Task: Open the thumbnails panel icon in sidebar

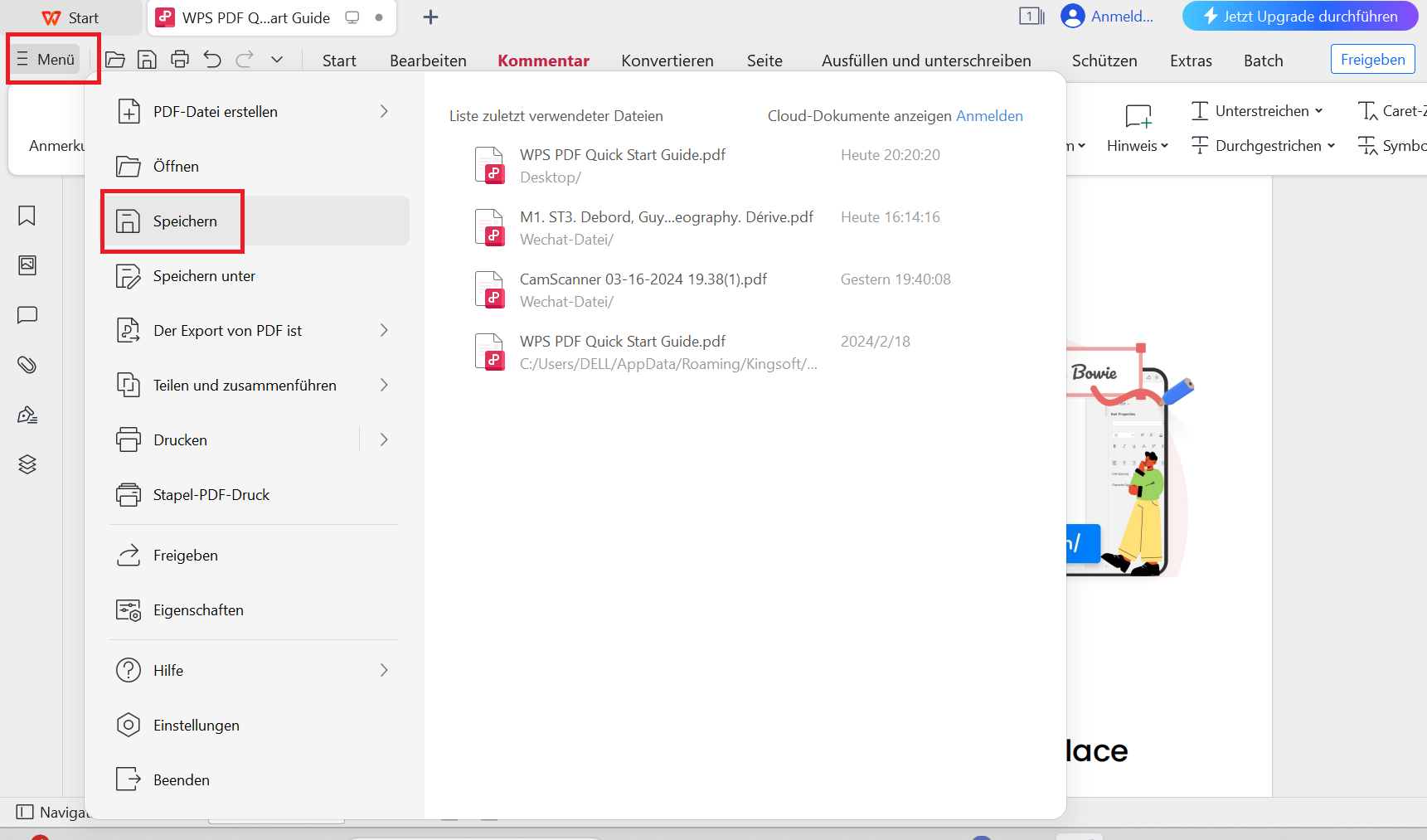Action: point(27,265)
